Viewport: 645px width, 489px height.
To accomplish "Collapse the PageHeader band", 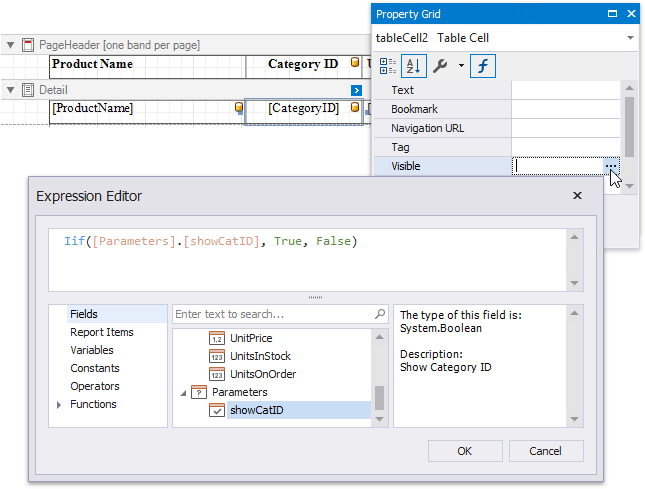I will click(x=10, y=45).
